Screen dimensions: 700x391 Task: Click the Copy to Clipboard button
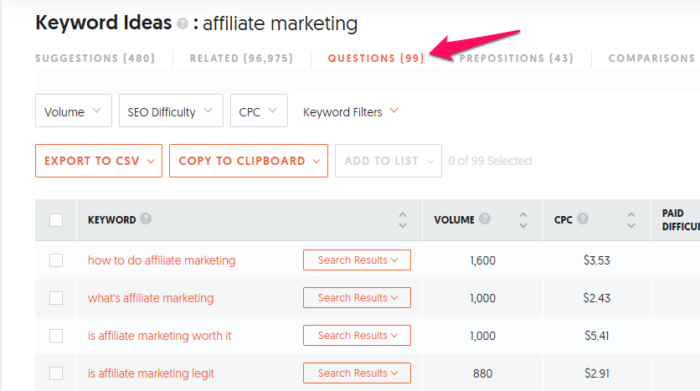249,161
